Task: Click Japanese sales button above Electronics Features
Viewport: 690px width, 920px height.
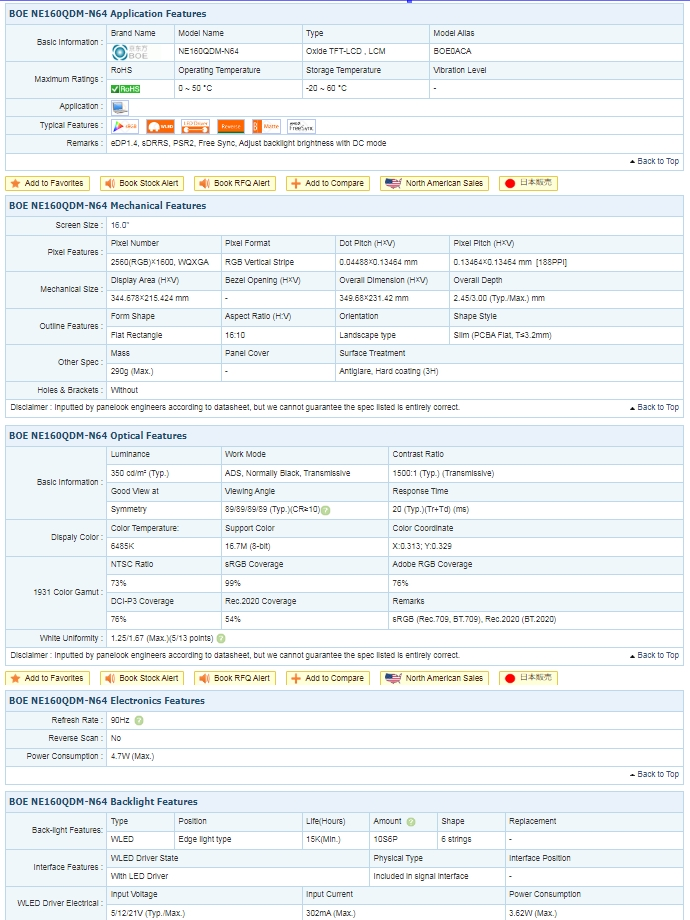Action: (x=528, y=678)
